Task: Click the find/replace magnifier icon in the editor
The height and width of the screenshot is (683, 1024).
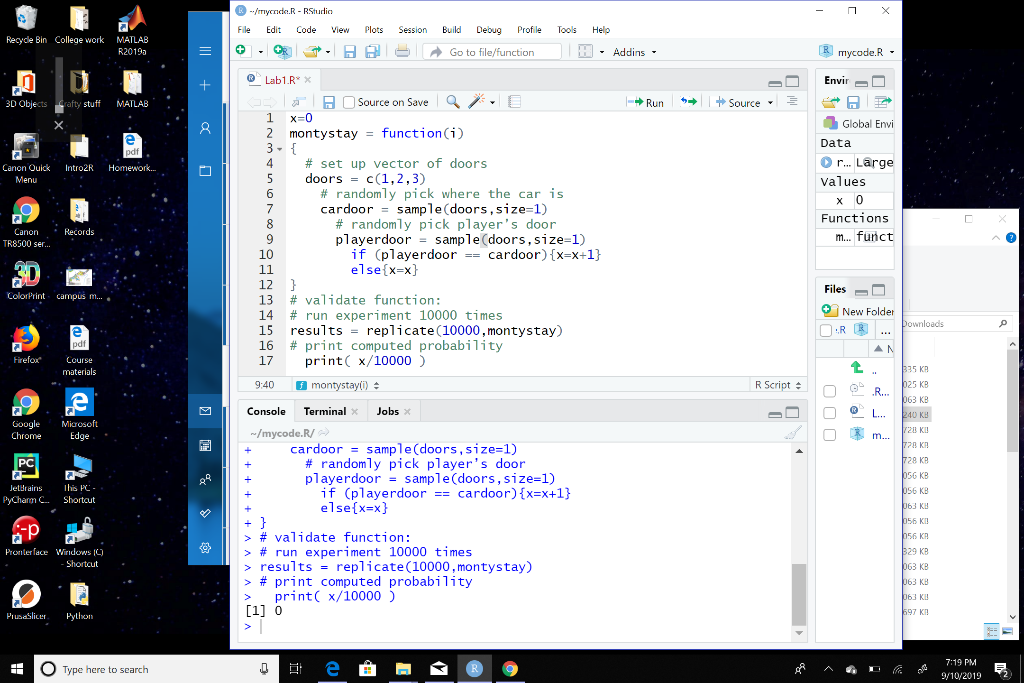Action: (x=452, y=101)
